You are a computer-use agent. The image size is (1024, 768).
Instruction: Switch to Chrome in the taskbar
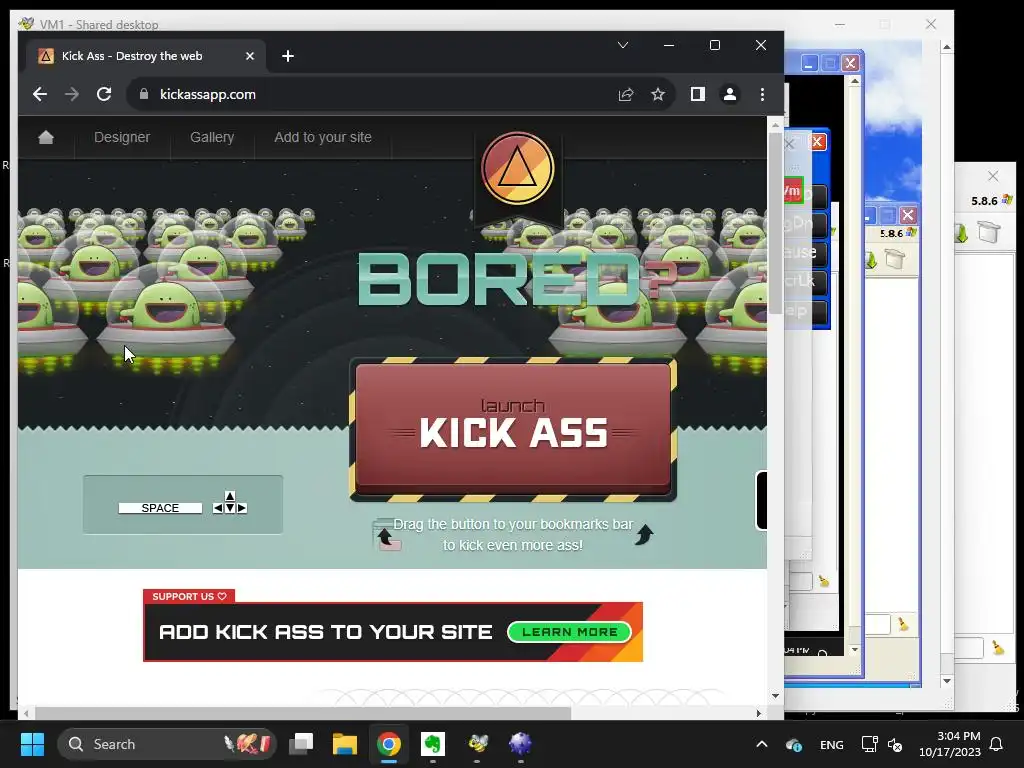click(389, 744)
